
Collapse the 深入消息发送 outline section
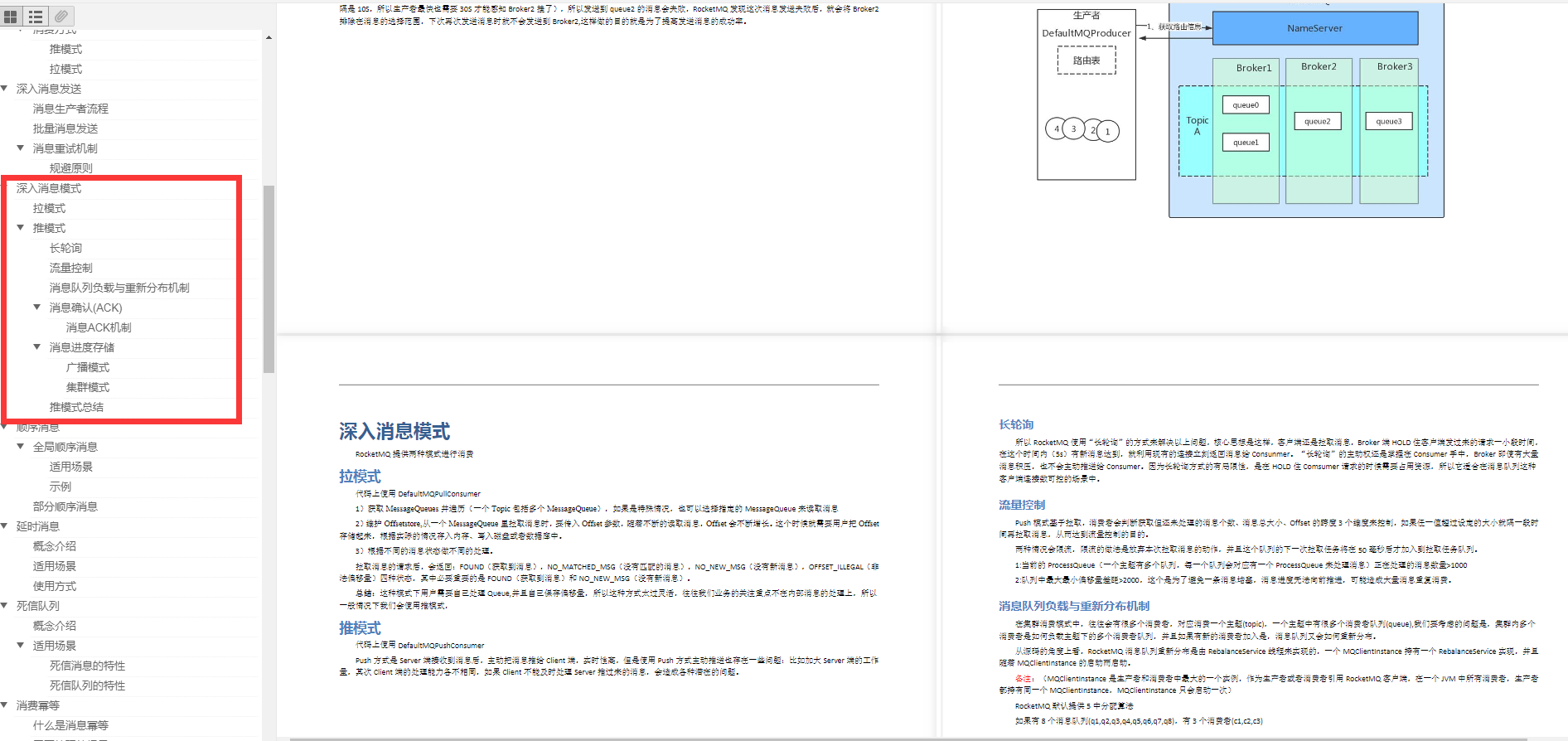tap(5, 89)
